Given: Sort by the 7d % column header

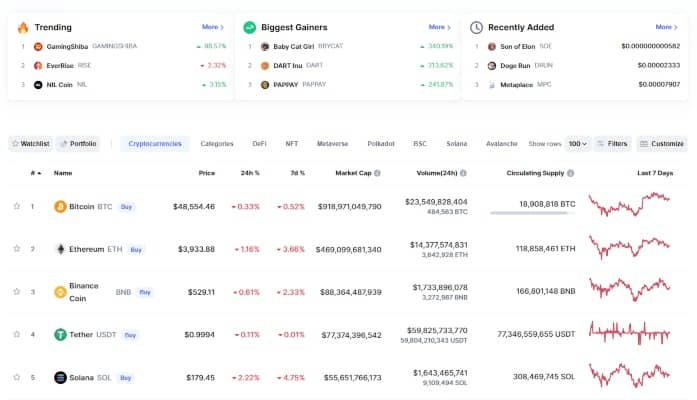Looking at the screenshot, I should [297, 173].
